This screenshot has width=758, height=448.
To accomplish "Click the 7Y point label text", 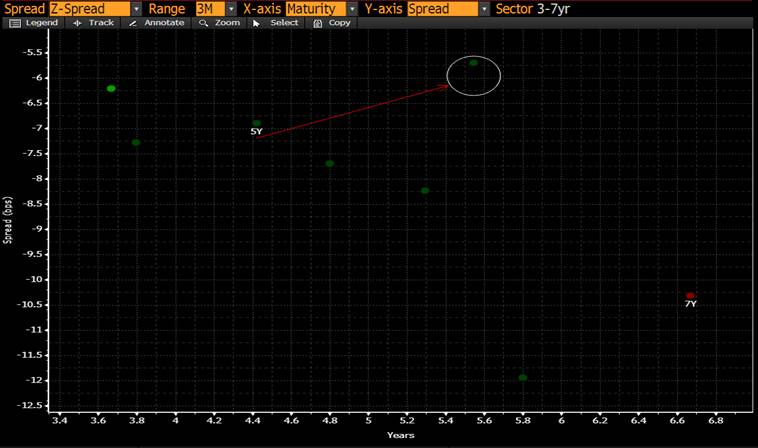I will click(691, 304).
